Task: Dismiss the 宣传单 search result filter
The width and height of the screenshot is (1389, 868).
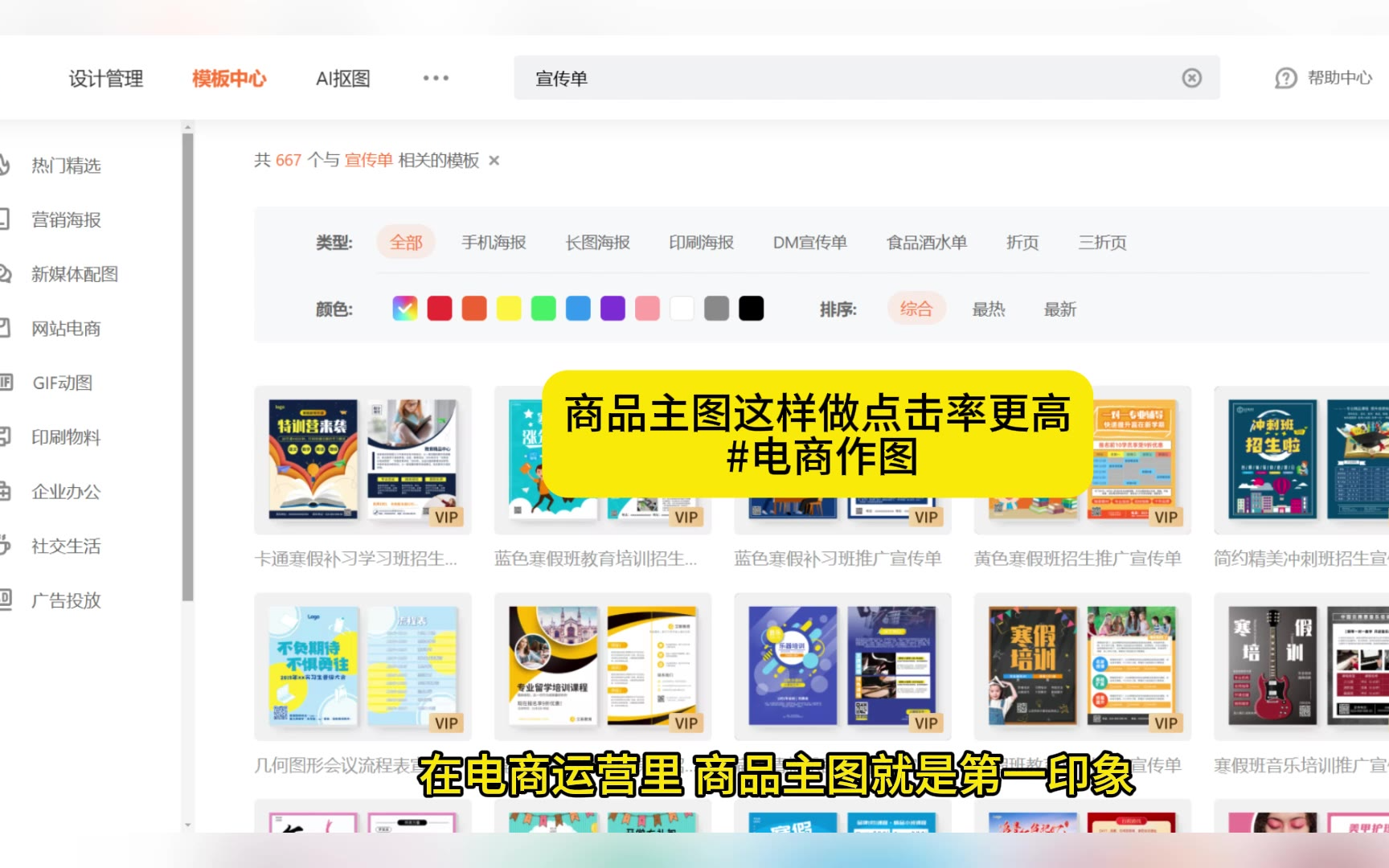Action: point(494,161)
